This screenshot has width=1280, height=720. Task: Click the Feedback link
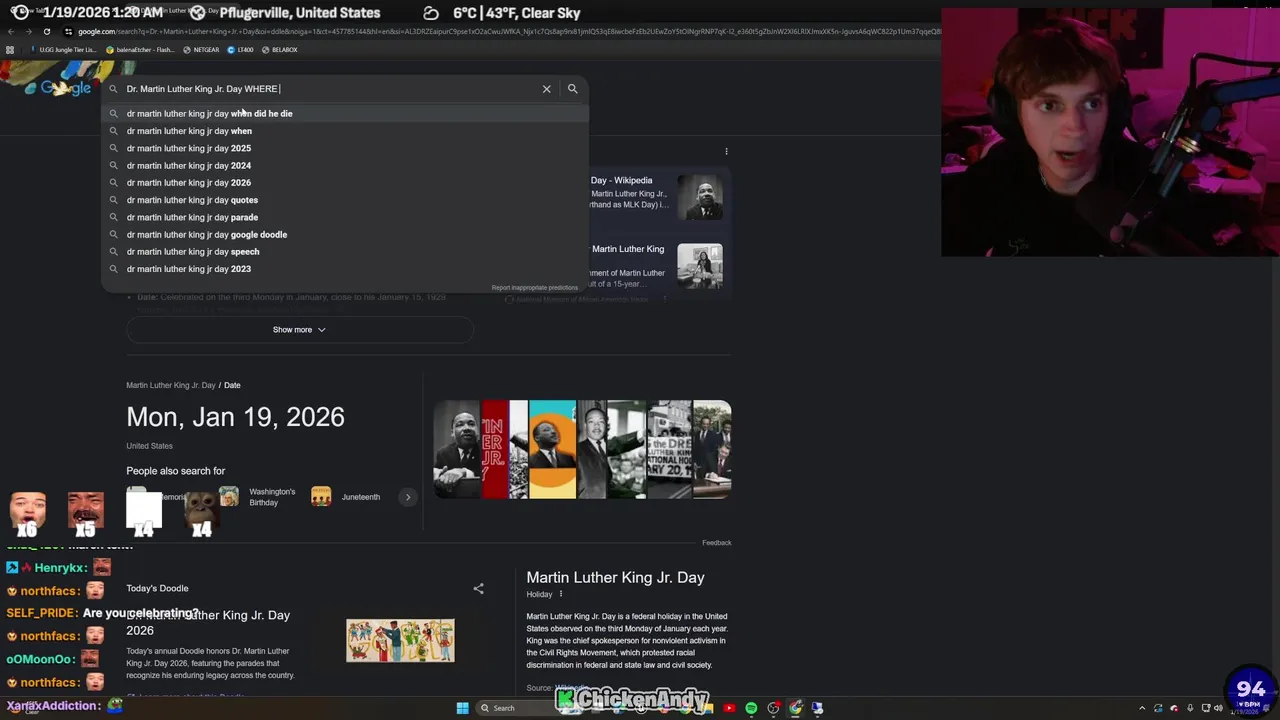click(x=716, y=543)
